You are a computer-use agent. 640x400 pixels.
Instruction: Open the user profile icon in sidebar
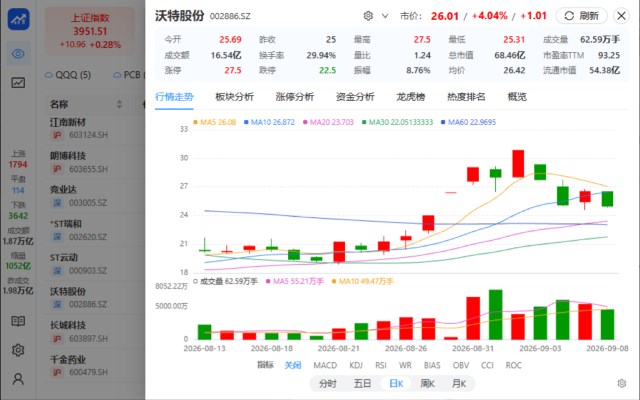pyautogui.click(x=18, y=379)
